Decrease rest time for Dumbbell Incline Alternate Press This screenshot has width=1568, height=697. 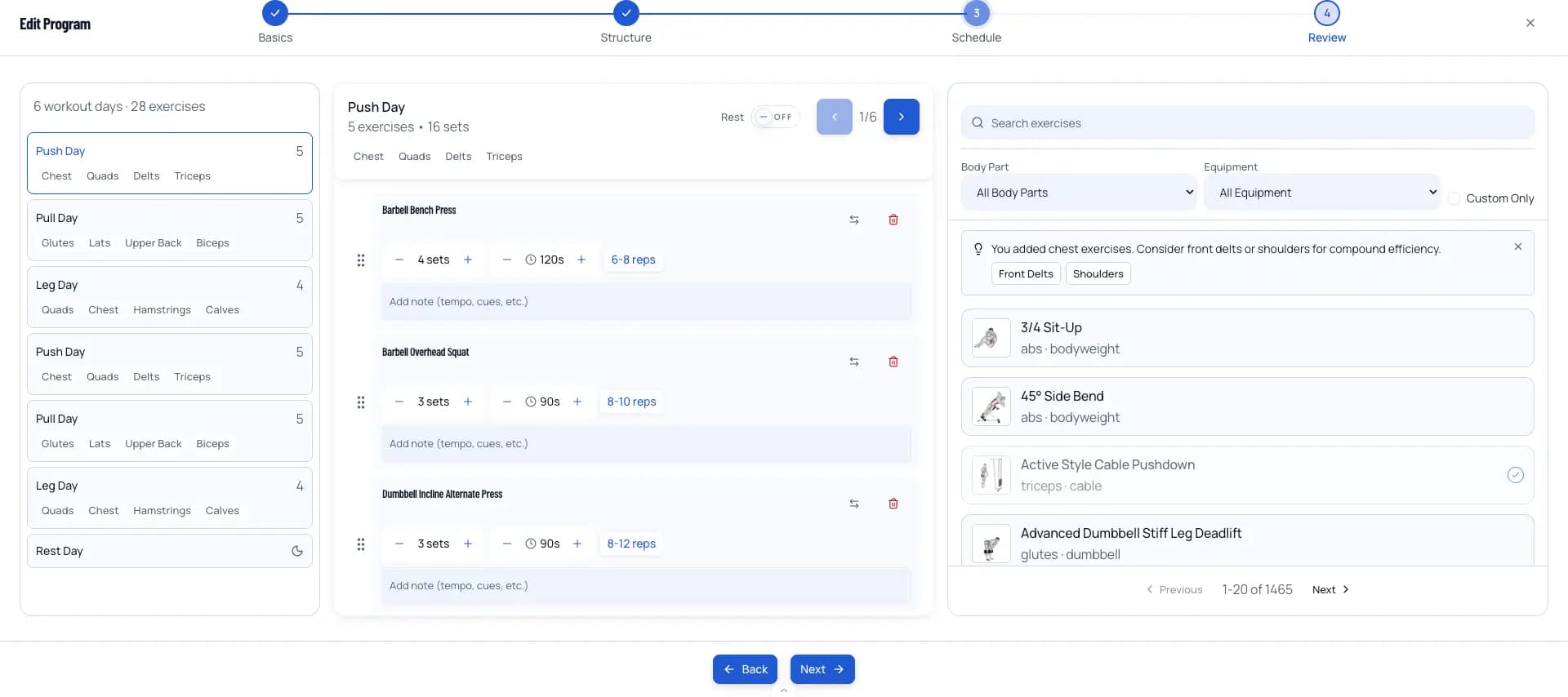pyautogui.click(x=507, y=544)
